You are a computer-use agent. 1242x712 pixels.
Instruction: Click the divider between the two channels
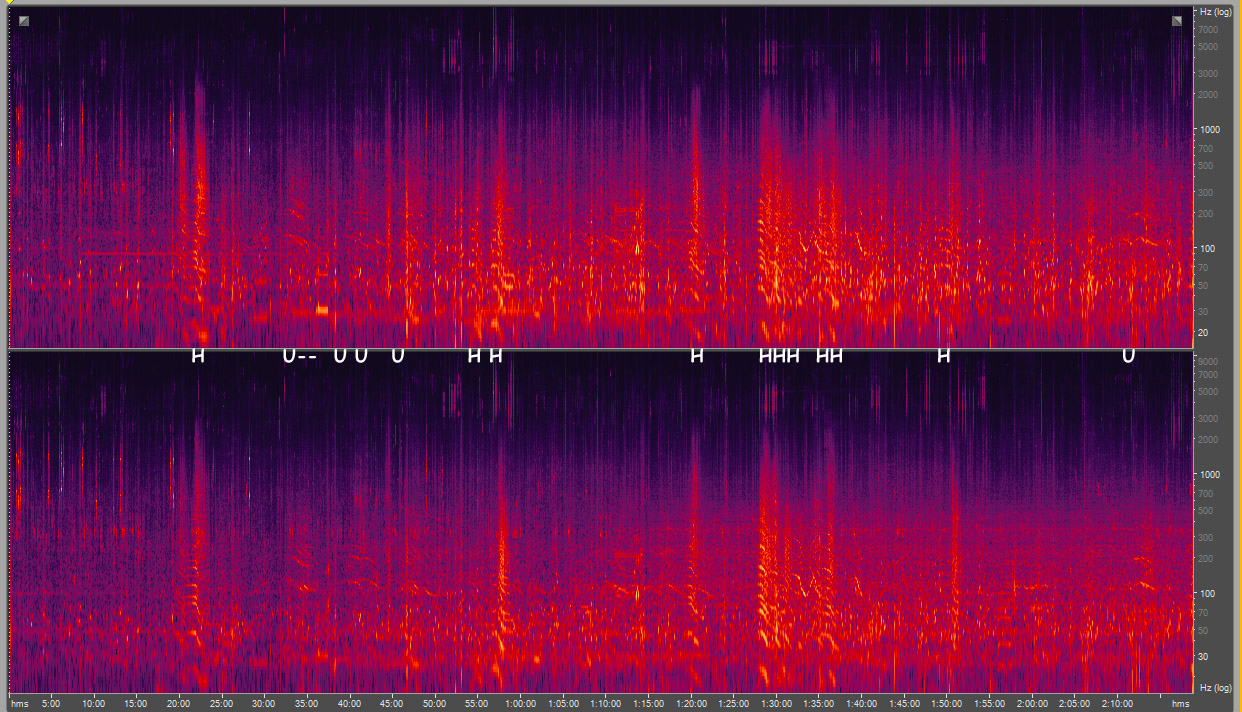[x=600, y=349]
